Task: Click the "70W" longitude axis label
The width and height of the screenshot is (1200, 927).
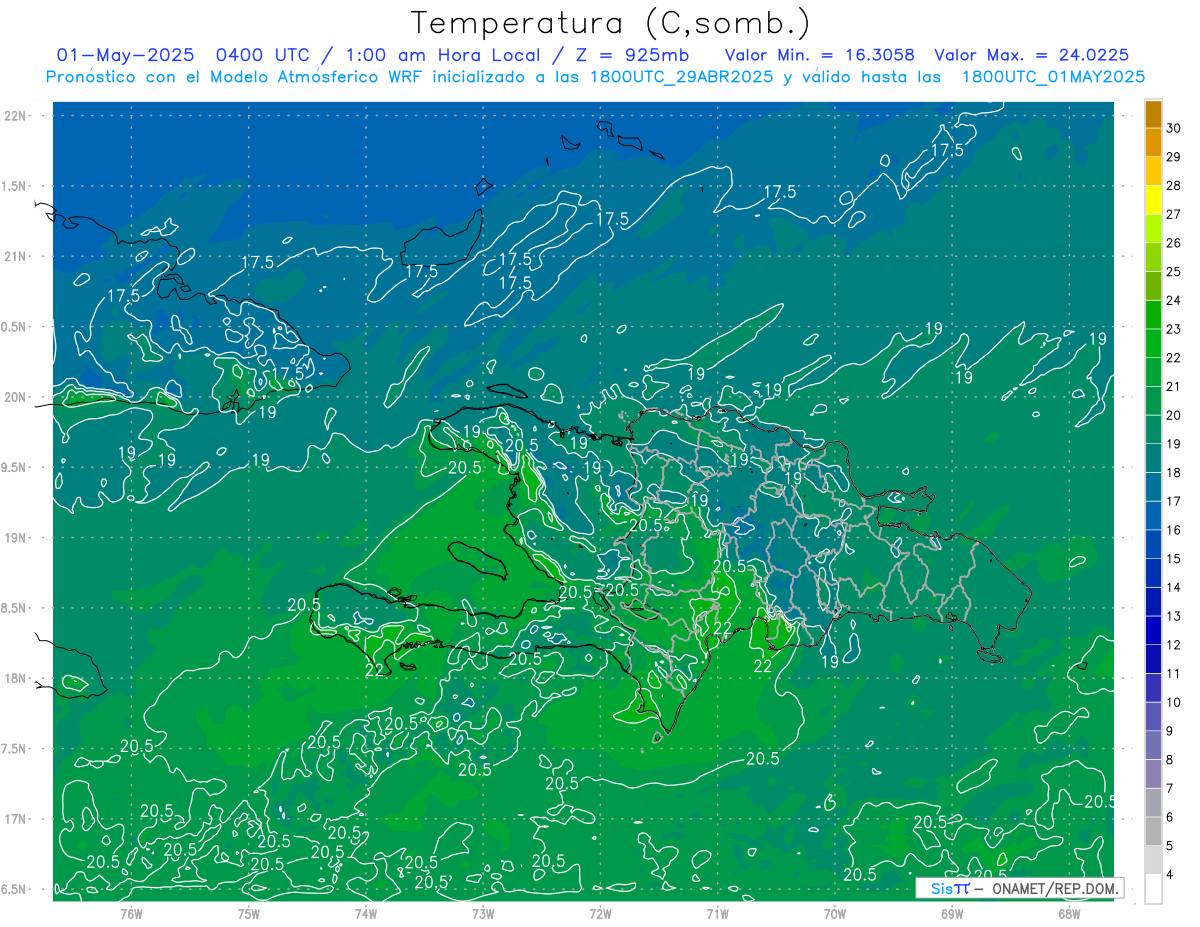Action: point(835,913)
